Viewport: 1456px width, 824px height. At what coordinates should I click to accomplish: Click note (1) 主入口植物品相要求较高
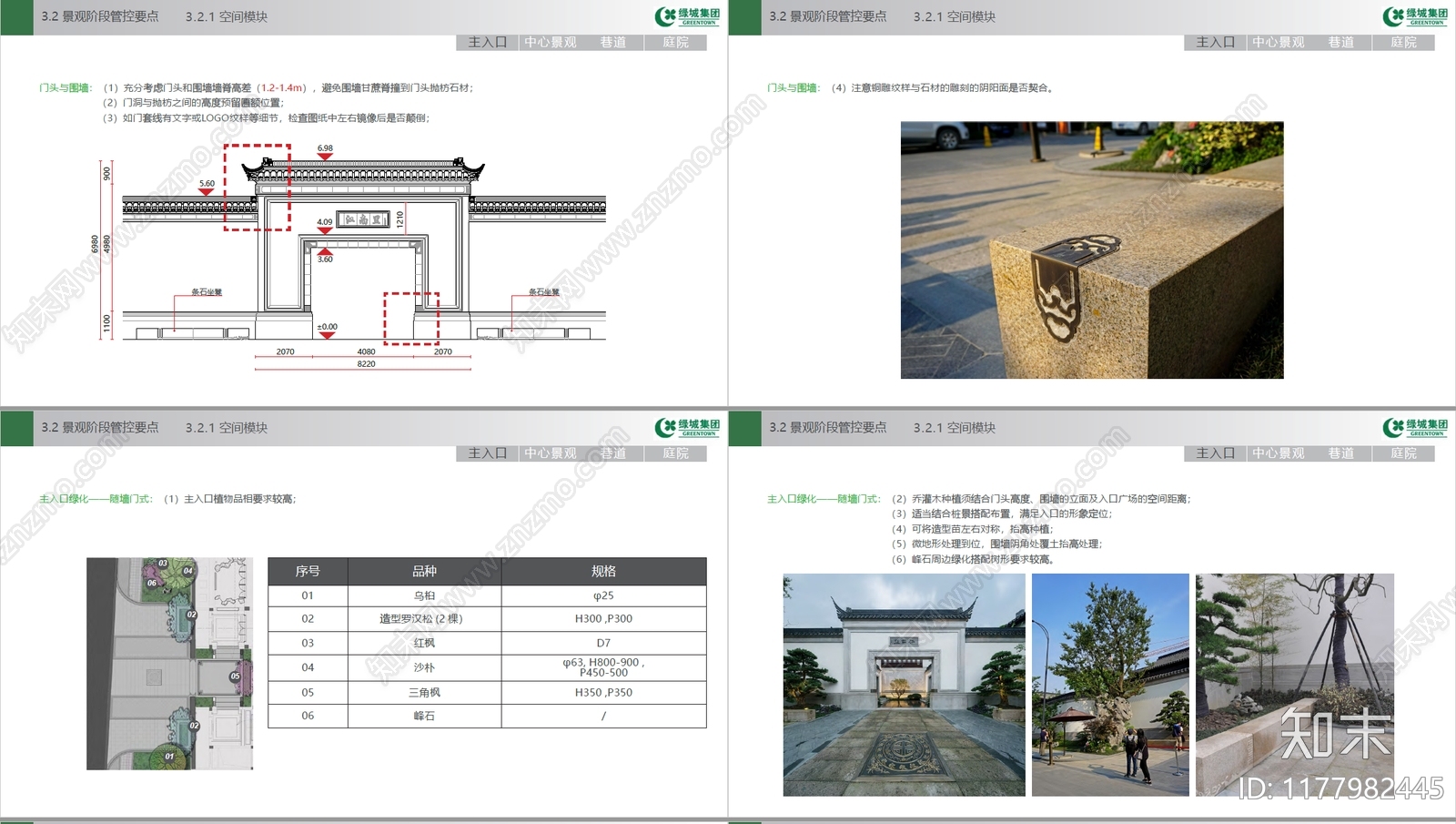click(x=230, y=499)
